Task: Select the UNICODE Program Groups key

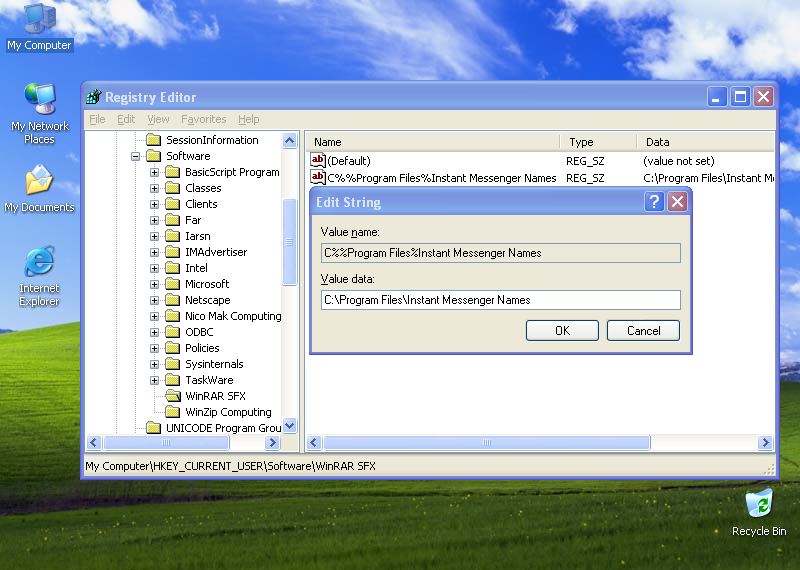Action: tap(223, 428)
